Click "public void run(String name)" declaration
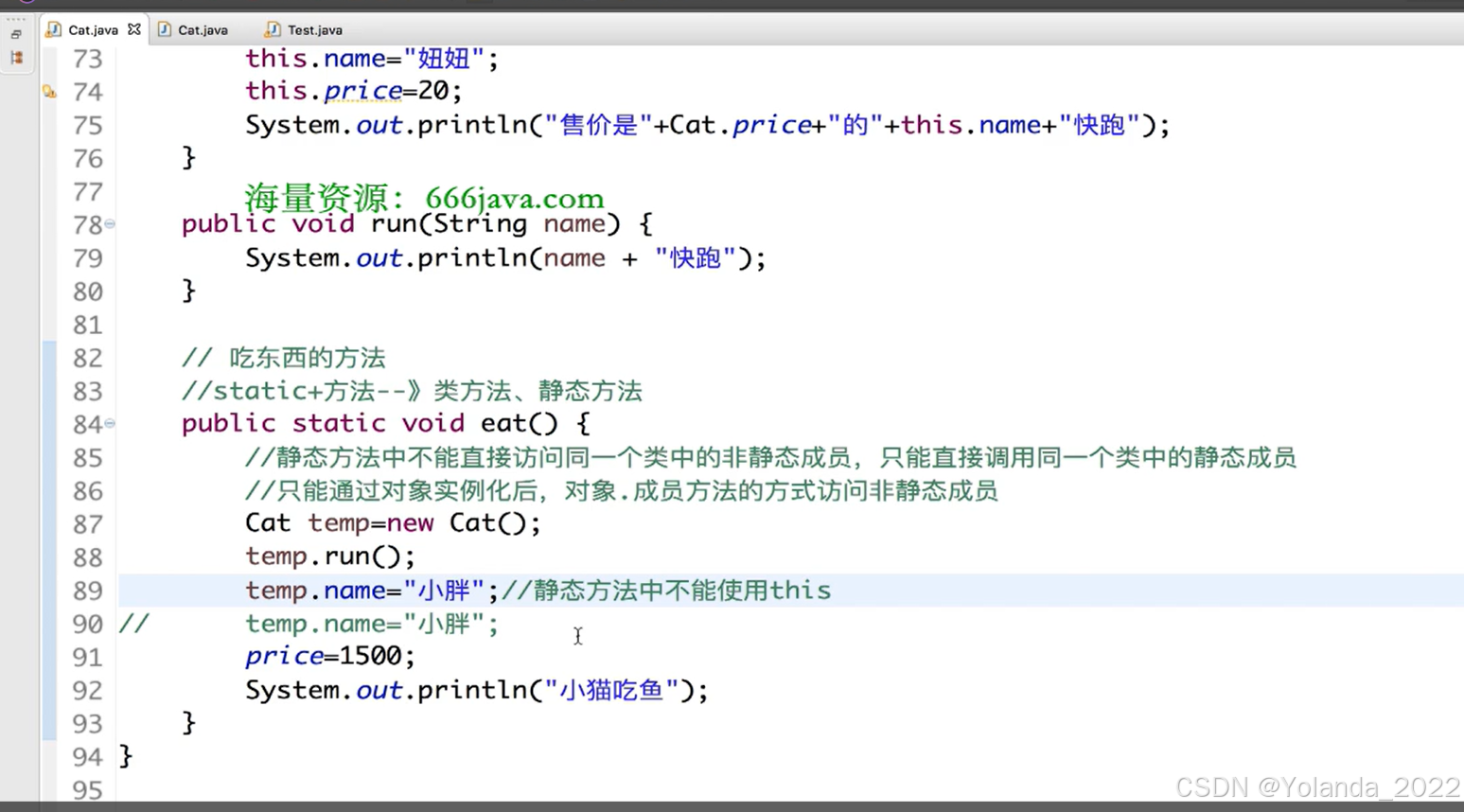The image size is (1464, 812). tap(402, 224)
